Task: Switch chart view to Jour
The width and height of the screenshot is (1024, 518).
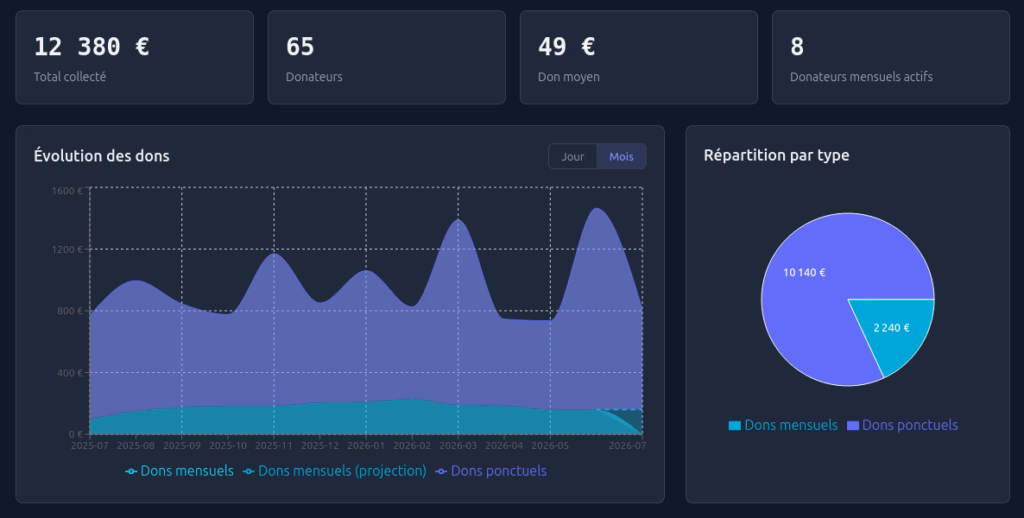Action: click(573, 157)
